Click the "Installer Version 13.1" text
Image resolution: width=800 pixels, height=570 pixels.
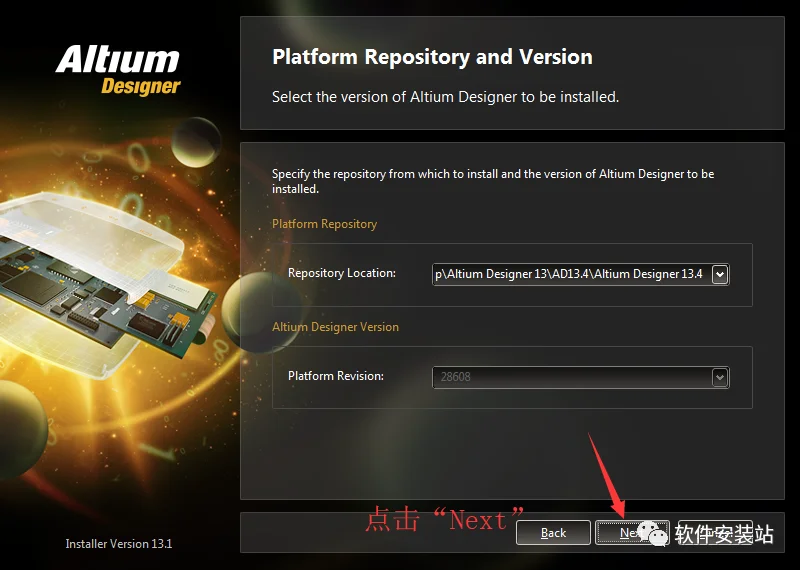119,544
